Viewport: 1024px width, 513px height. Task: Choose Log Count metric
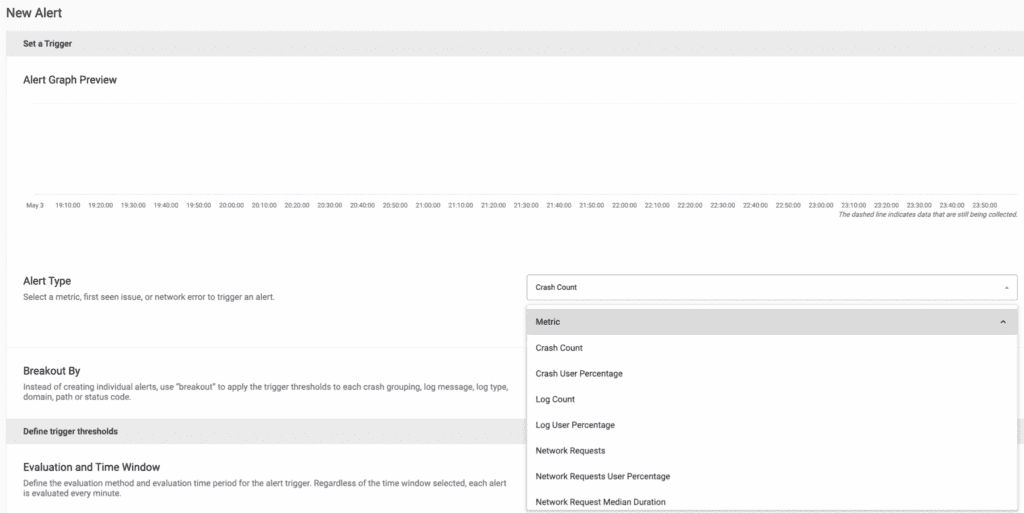point(771,399)
